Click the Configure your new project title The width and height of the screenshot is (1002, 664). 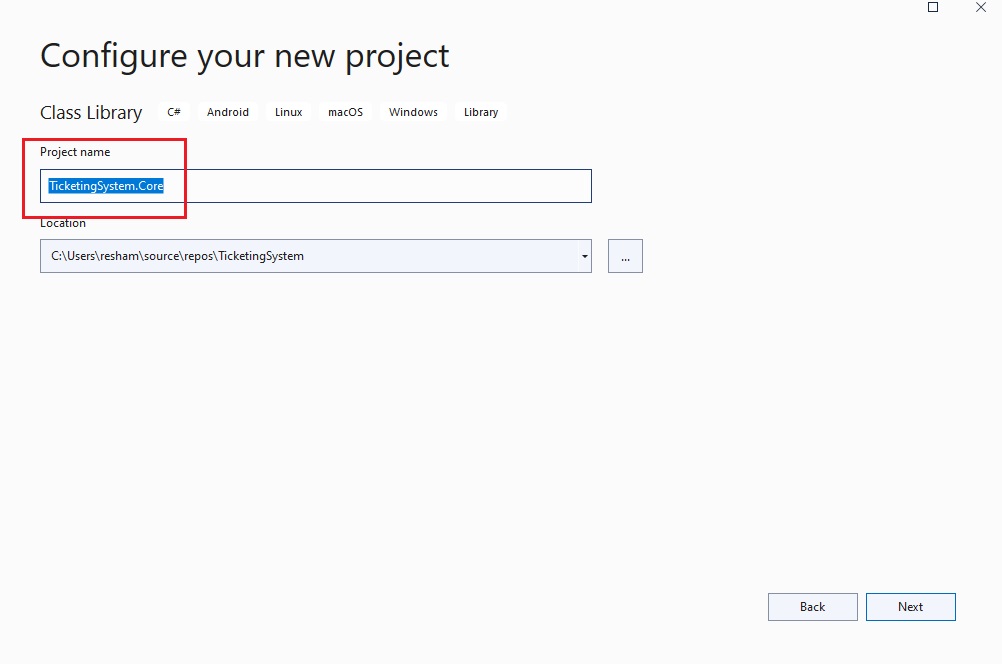[x=245, y=56]
